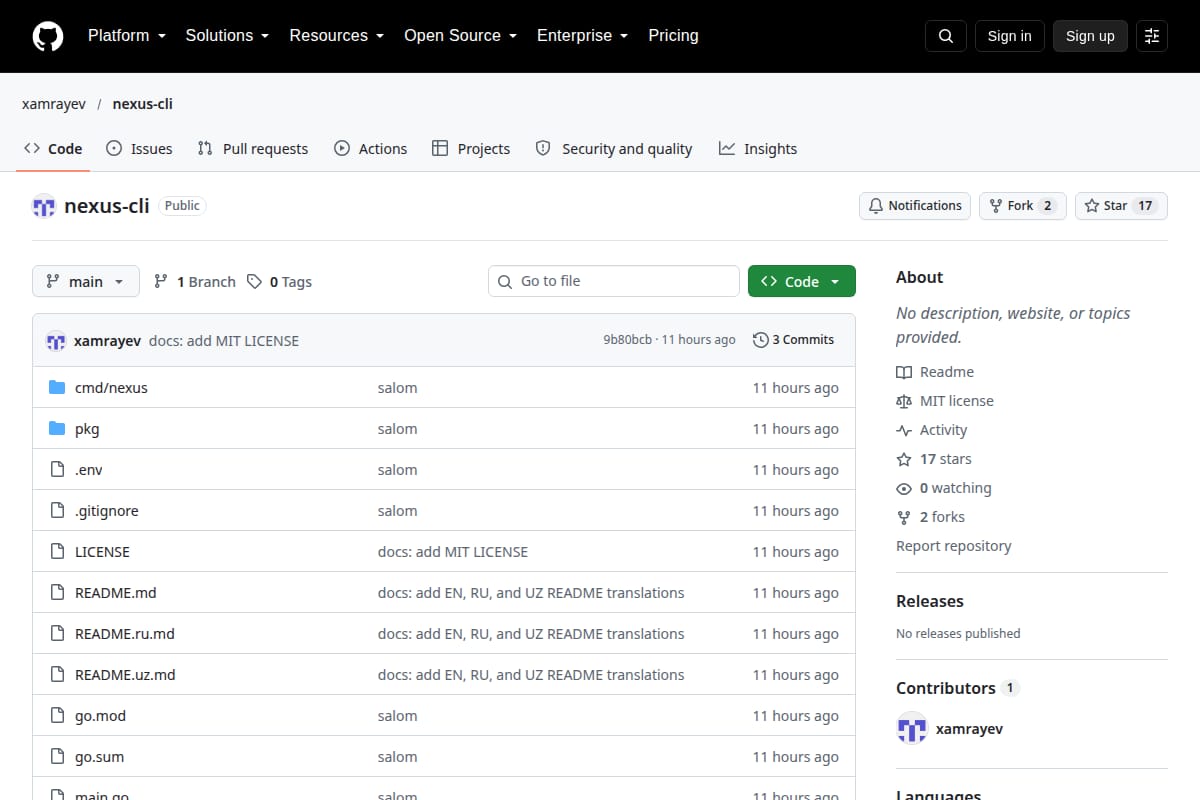Click the fork icon beside 2 forks

tap(904, 517)
